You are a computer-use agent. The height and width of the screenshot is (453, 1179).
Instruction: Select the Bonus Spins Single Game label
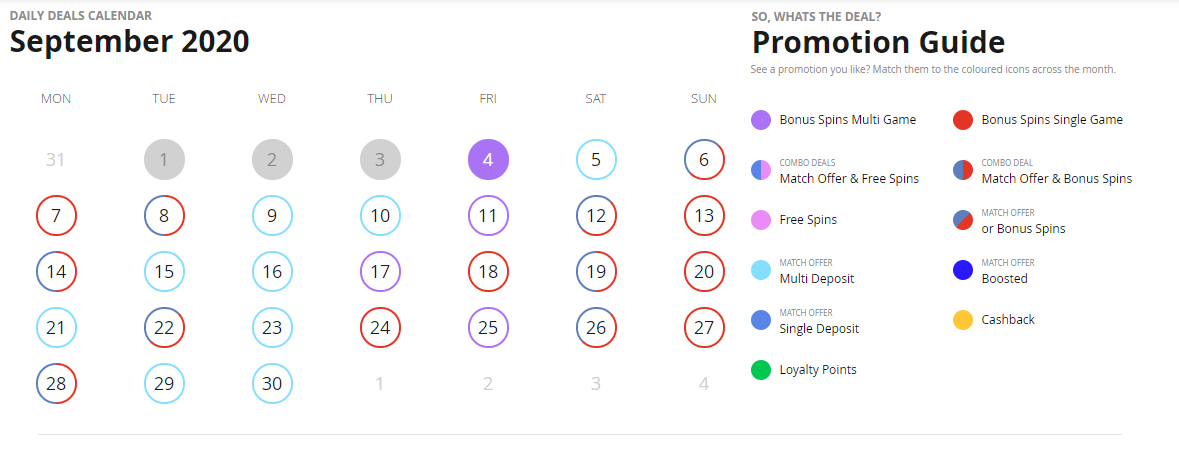1052,120
